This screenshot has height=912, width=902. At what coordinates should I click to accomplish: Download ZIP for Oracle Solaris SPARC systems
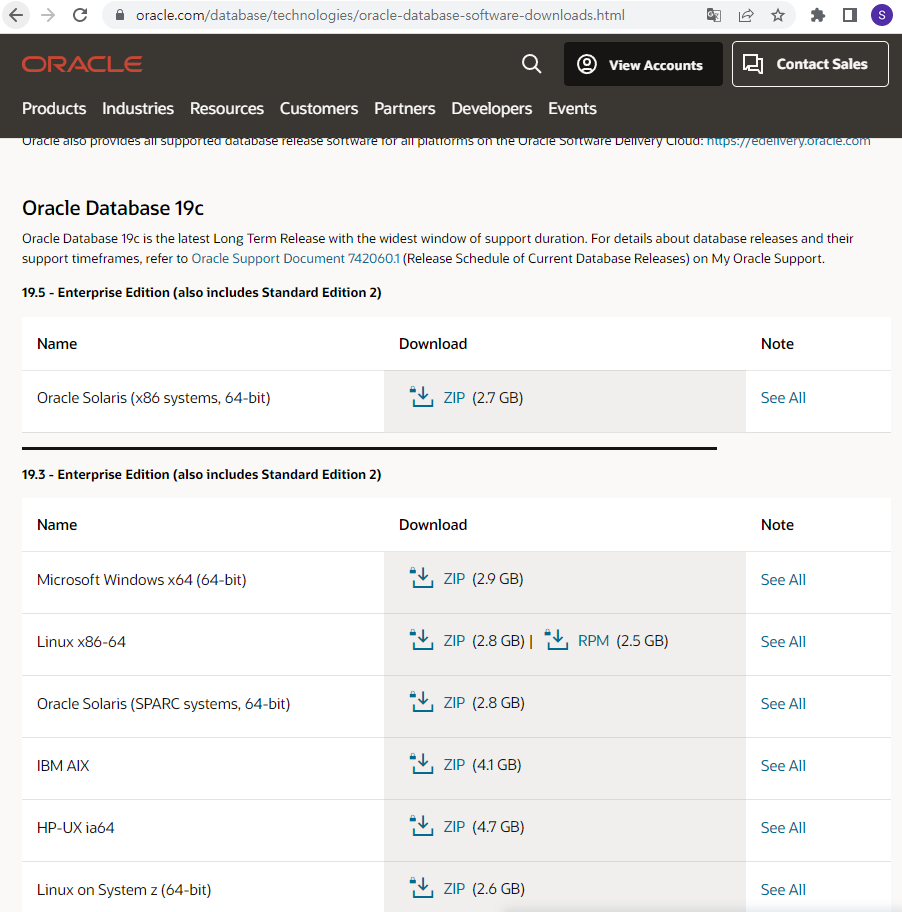point(454,703)
